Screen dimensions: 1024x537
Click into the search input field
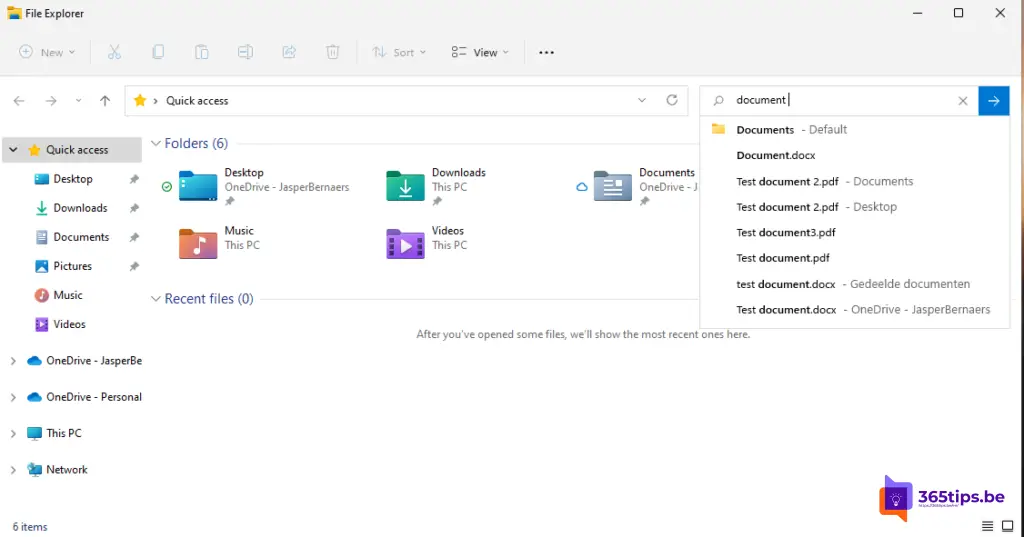click(840, 100)
